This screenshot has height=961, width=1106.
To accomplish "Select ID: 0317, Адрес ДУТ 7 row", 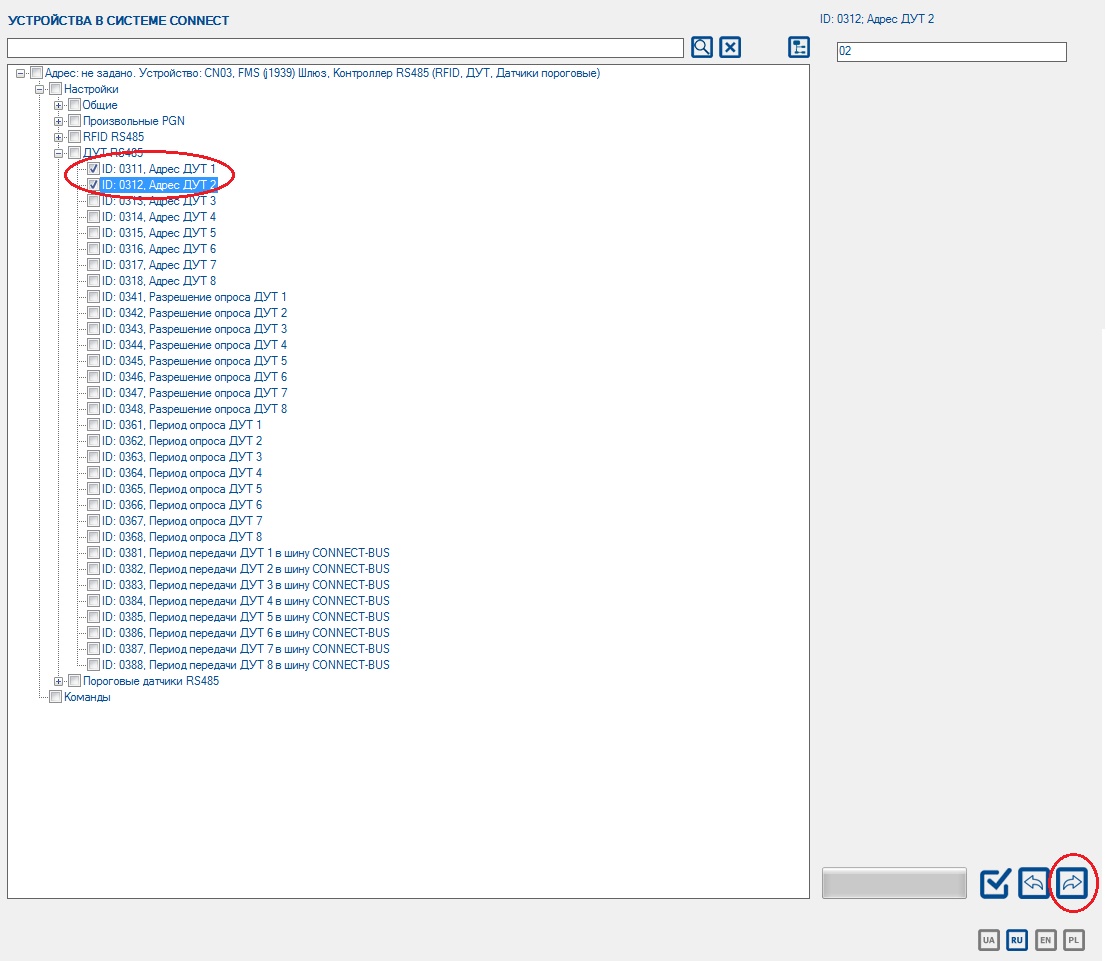I will click(x=159, y=265).
